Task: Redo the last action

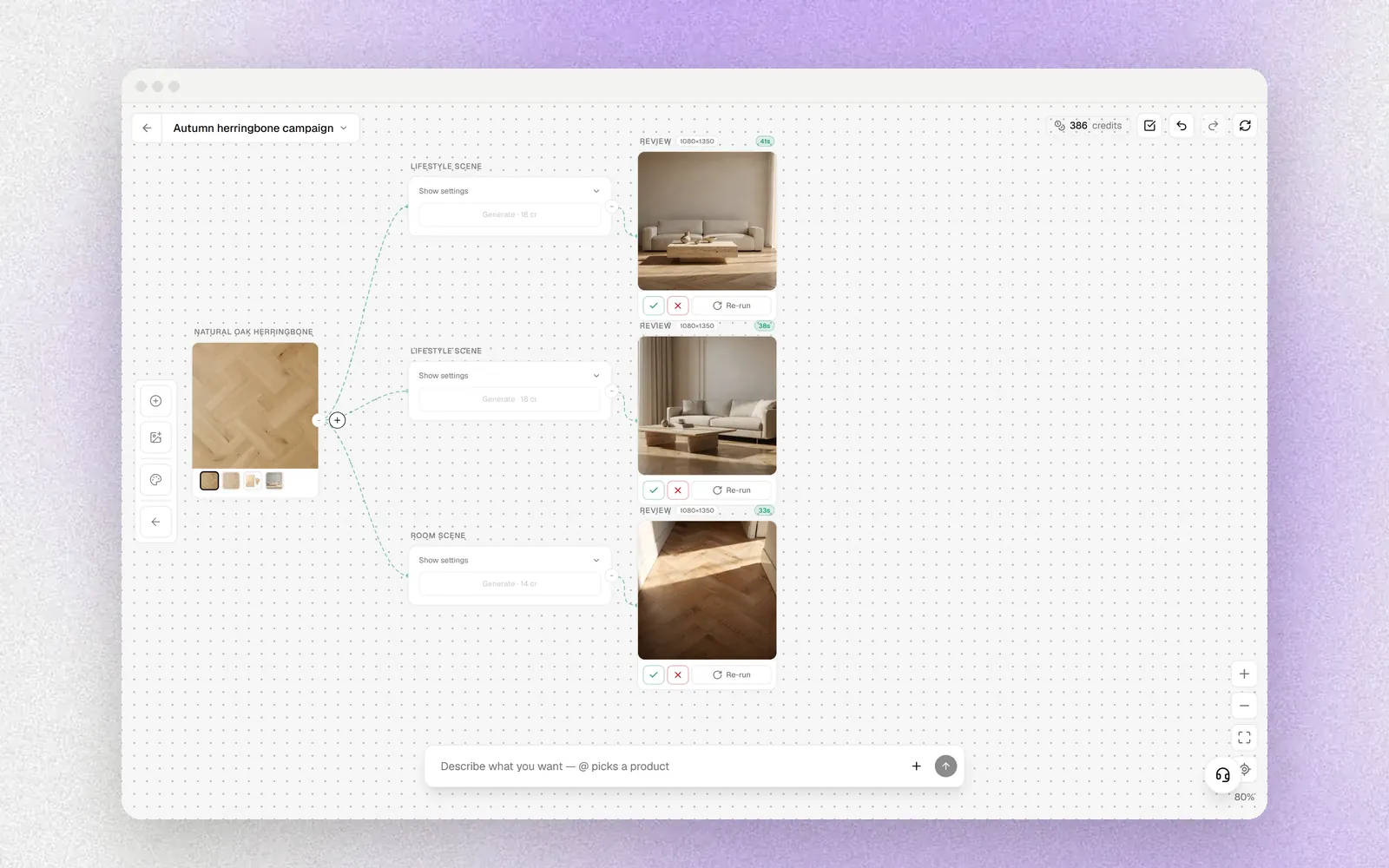Action: coord(1214,126)
